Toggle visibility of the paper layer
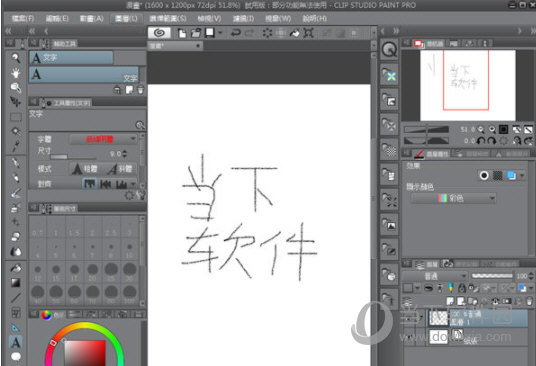The width and height of the screenshot is (536, 366). 410,337
